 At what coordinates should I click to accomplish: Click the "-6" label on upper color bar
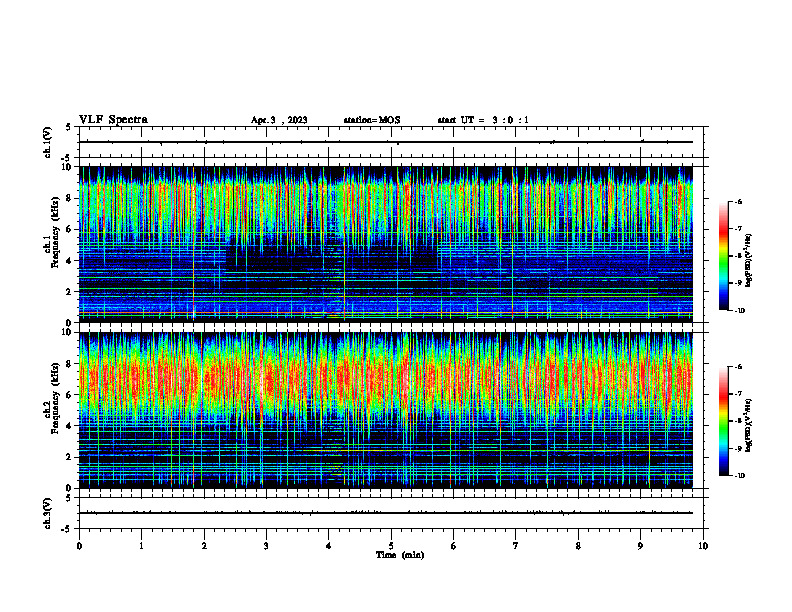click(739, 202)
